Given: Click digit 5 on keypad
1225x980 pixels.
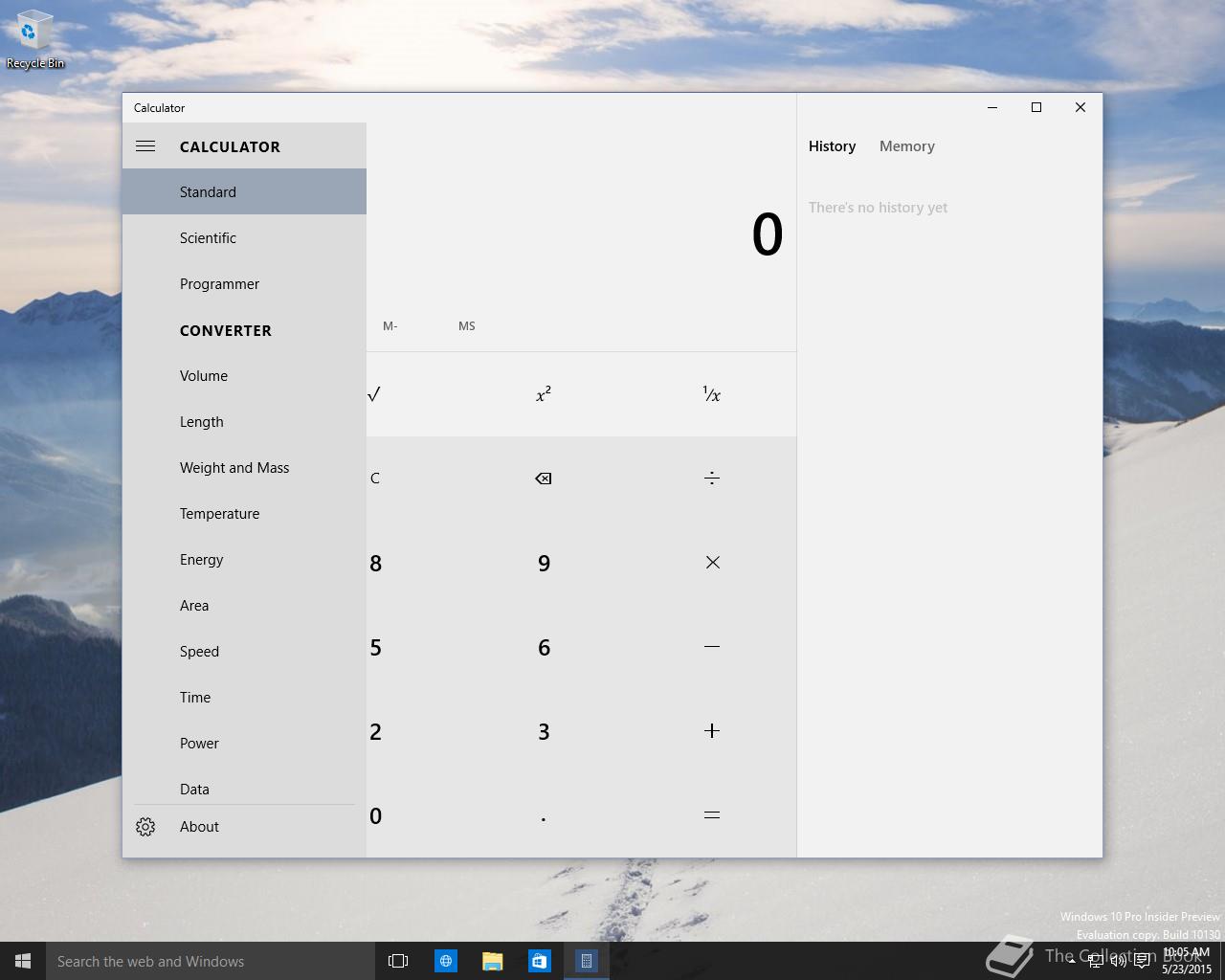Looking at the screenshot, I should (376, 647).
